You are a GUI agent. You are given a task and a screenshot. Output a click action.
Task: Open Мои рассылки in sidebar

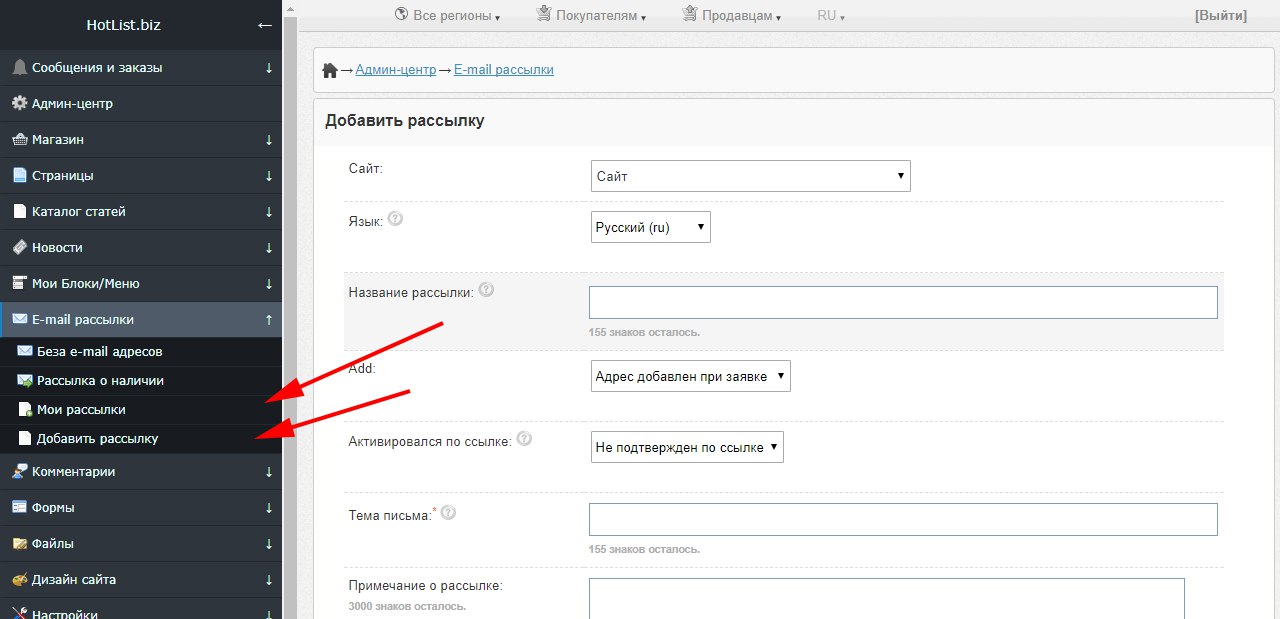click(81, 410)
